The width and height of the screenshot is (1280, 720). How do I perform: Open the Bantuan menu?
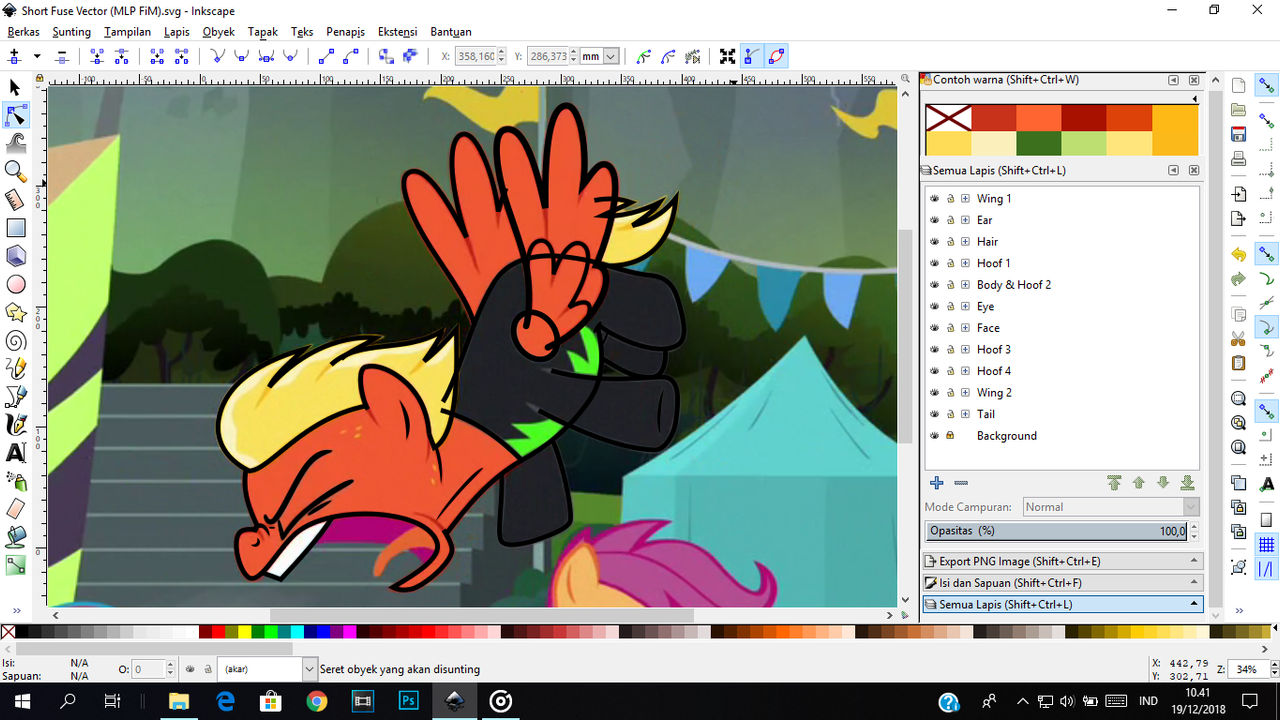click(x=451, y=32)
